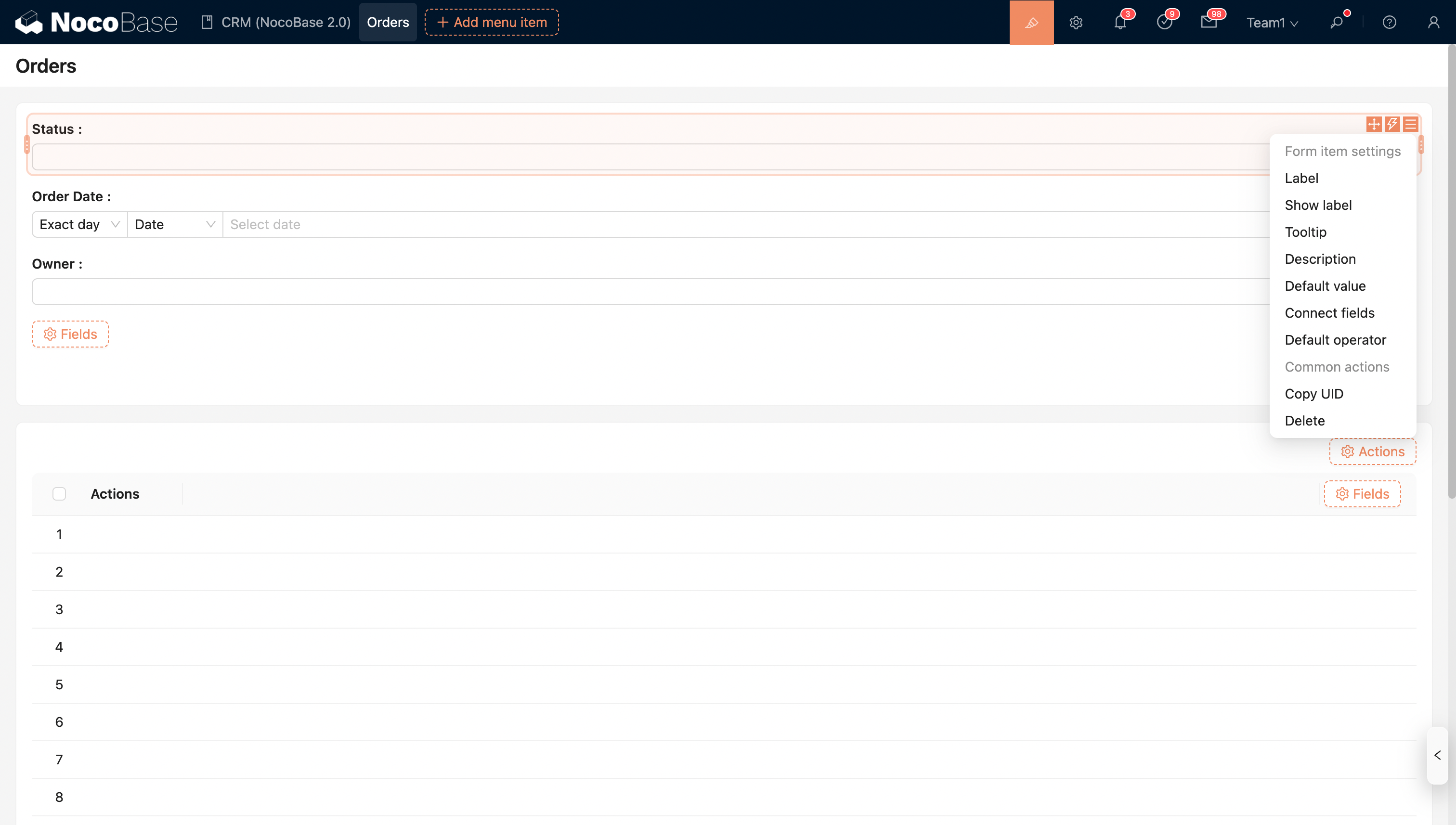Click the hamburger settings icon on Status field
This screenshot has height=825, width=1456.
pyautogui.click(x=1411, y=124)
